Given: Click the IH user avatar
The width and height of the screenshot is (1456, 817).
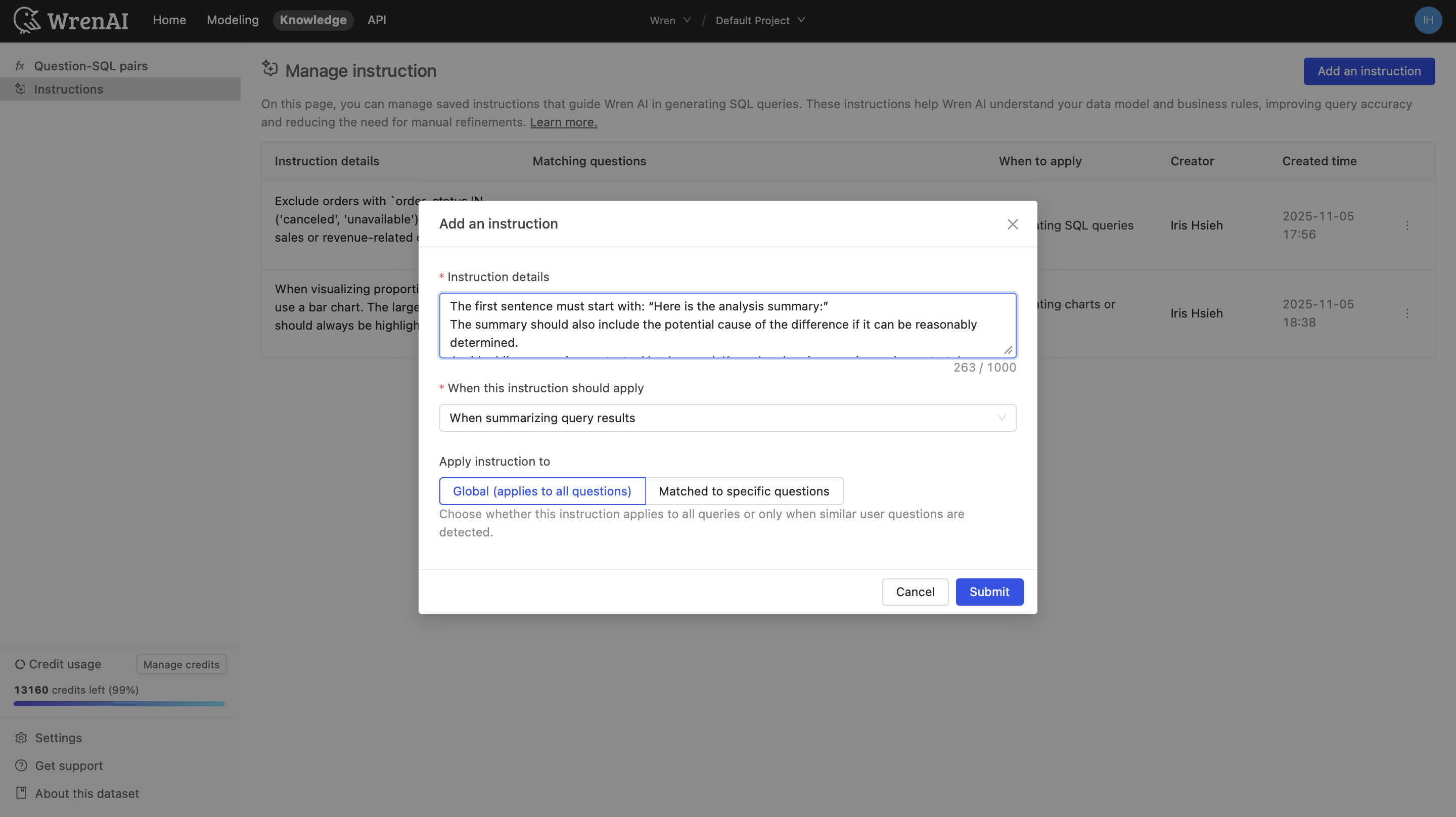Looking at the screenshot, I should (1427, 20).
